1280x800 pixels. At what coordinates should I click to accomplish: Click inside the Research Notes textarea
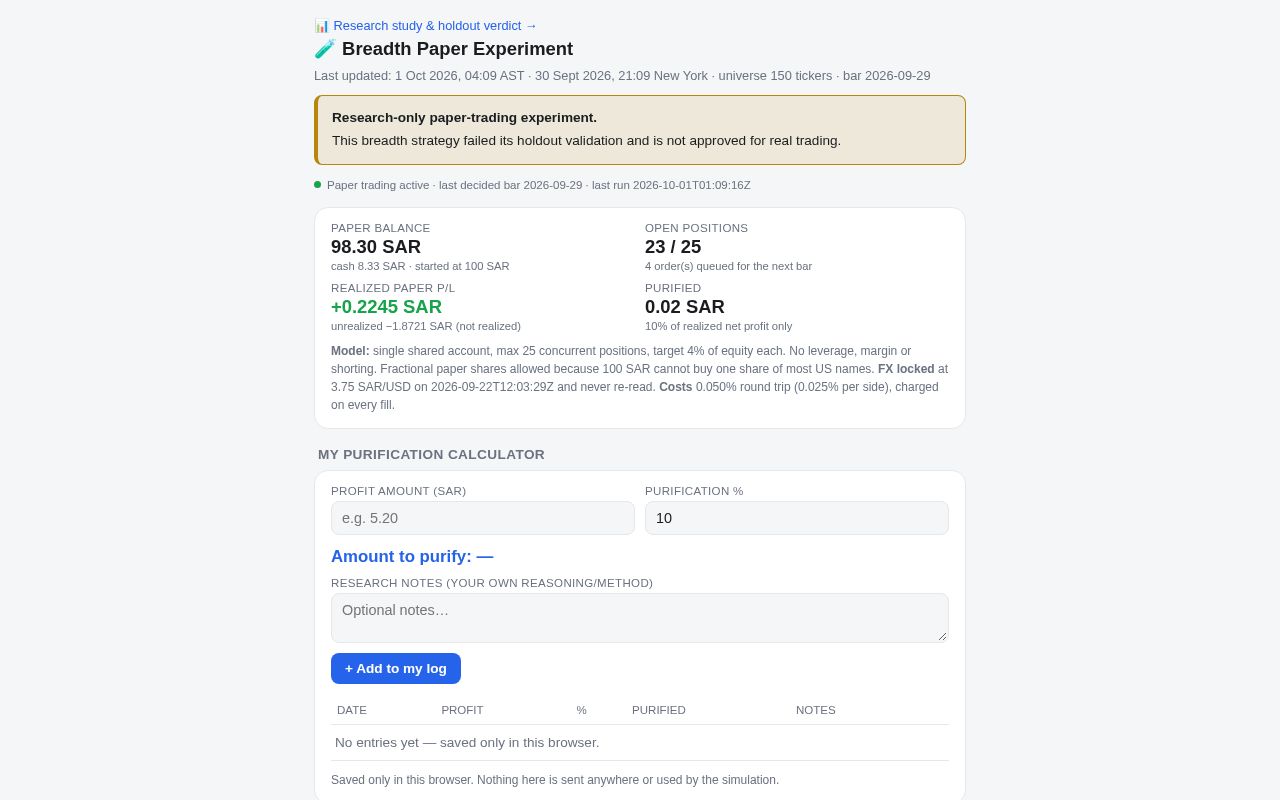[x=640, y=618]
